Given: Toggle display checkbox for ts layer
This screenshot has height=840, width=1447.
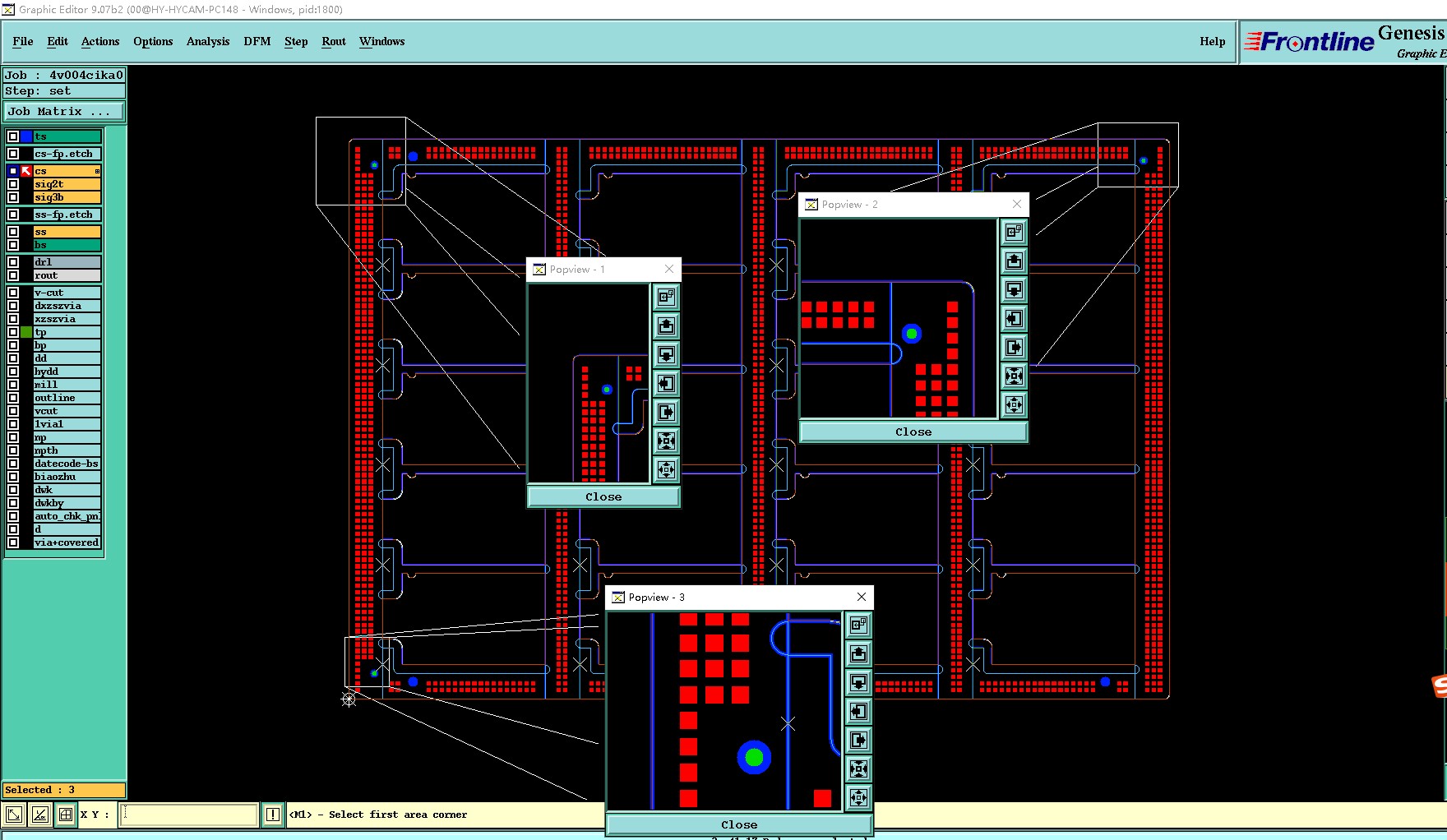Looking at the screenshot, I should click(13, 136).
